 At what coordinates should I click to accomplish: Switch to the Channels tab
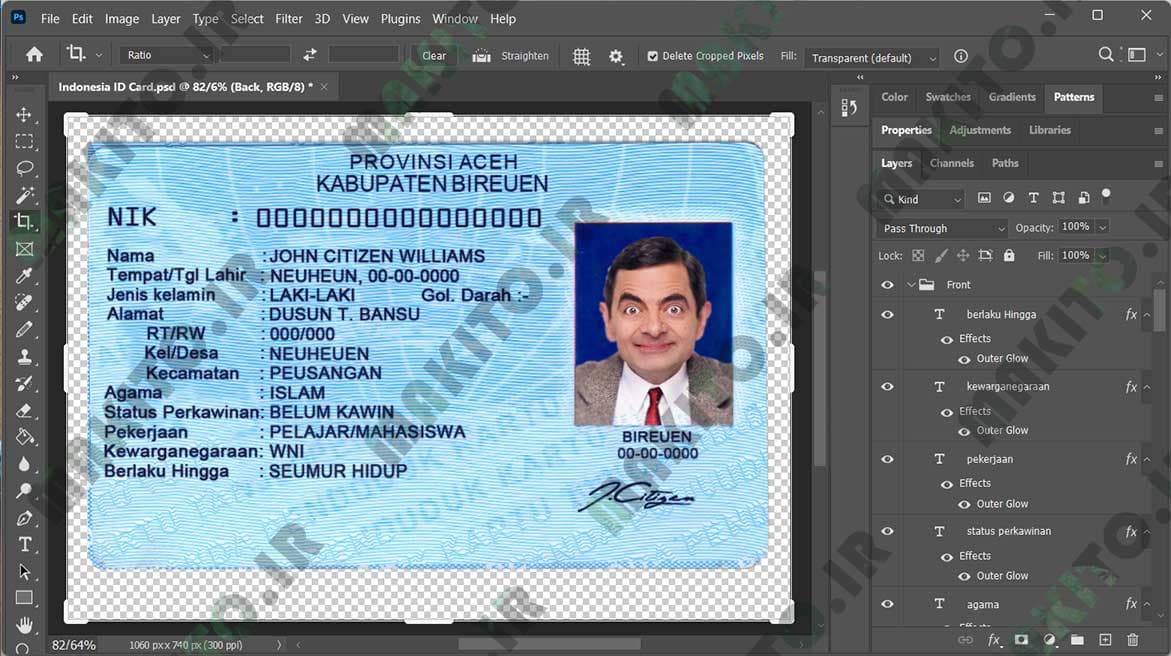(951, 163)
